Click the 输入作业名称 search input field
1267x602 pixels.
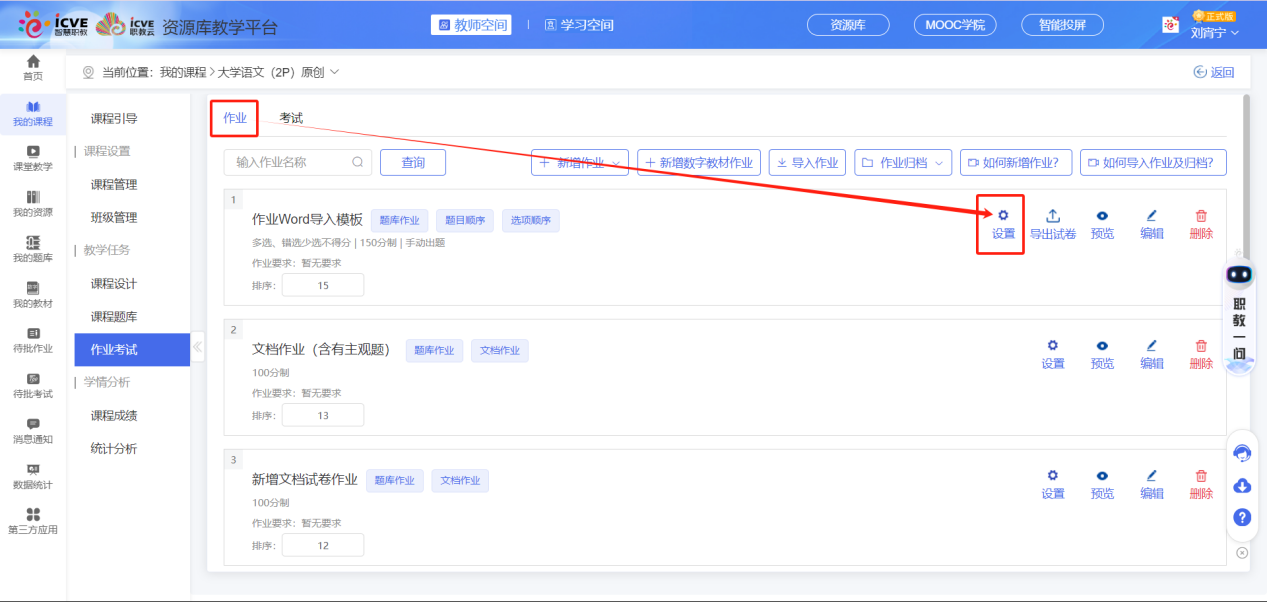[x=292, y=162]
